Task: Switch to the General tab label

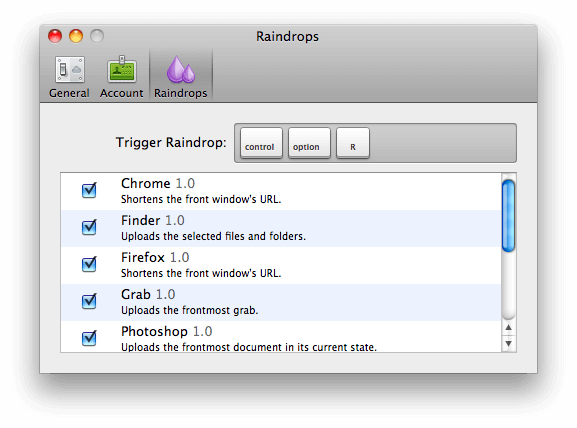Action: click(x=69, y=93)
